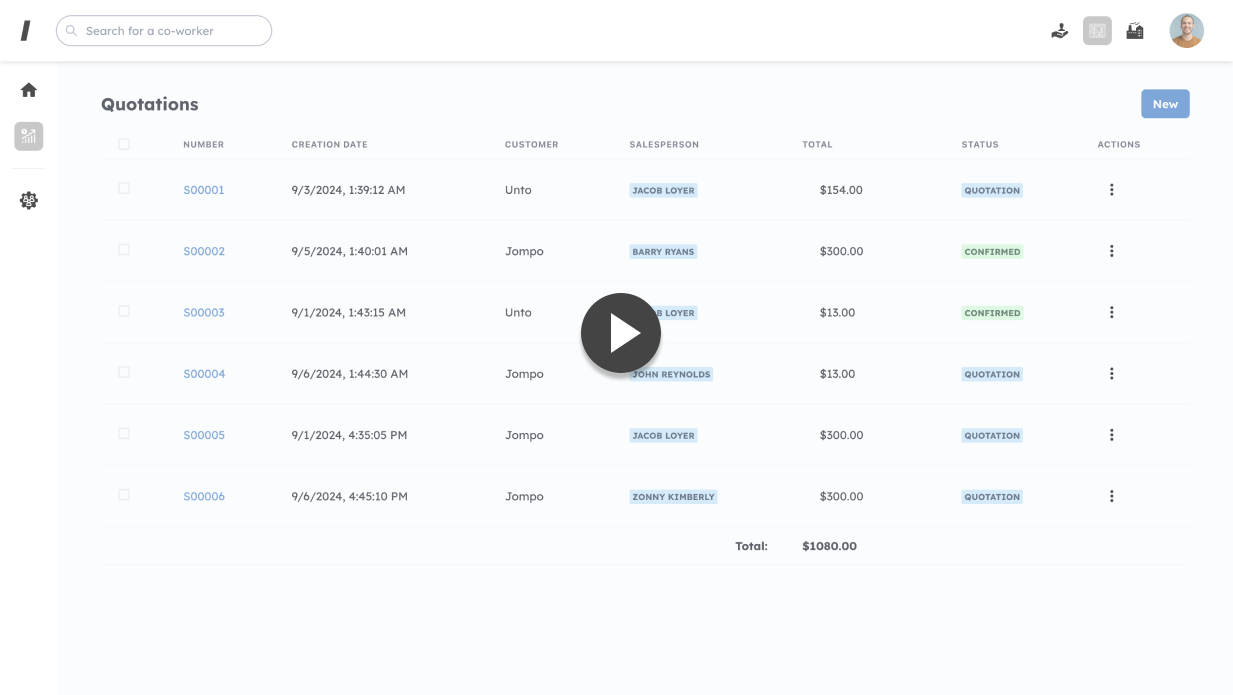Open quotation link S00003
The width and height of the screenshot is (1233, 695).
(x=204, y=313)
